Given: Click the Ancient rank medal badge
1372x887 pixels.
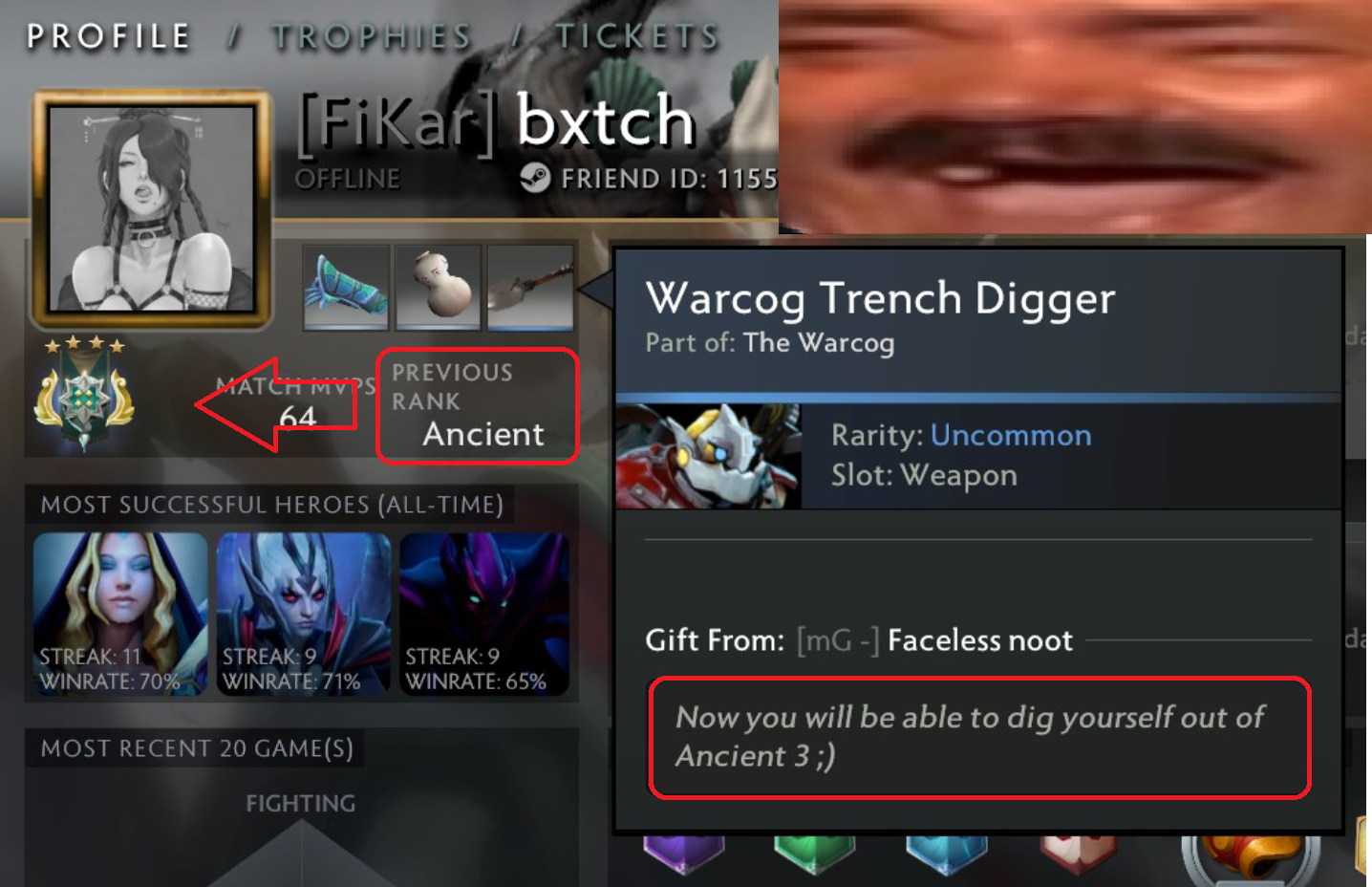Looking at the screenshot, I should 84,394.
